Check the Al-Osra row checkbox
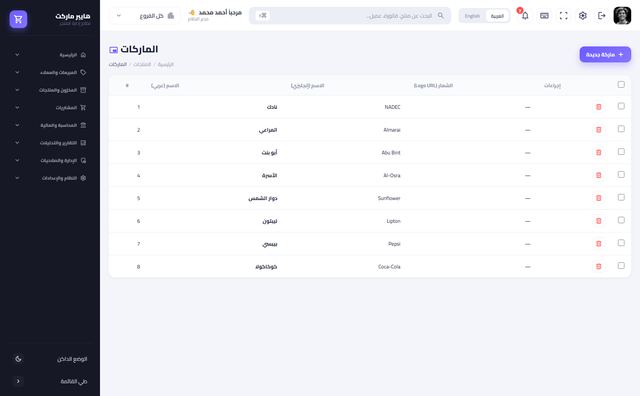Viewport: 640px width, 396px height. [x=621, y=175]
